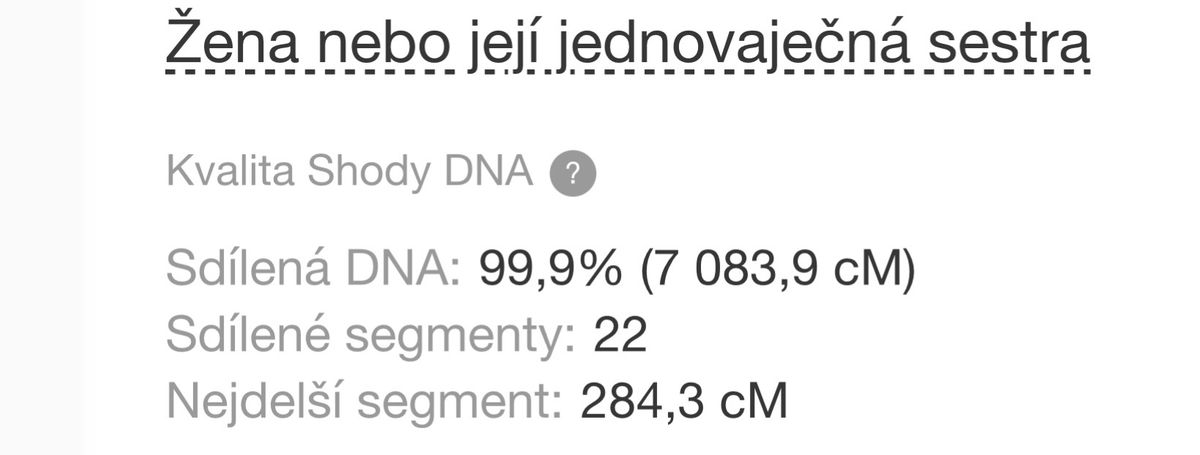Click the "Sdílené segmenty:" label
1200x455 pixels.
370,336
